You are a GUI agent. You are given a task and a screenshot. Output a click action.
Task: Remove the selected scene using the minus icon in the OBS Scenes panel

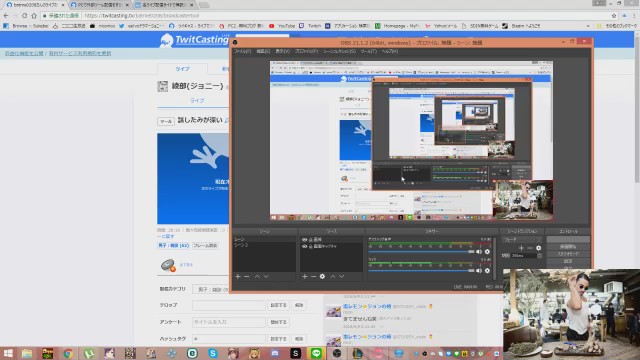[247, 277]
